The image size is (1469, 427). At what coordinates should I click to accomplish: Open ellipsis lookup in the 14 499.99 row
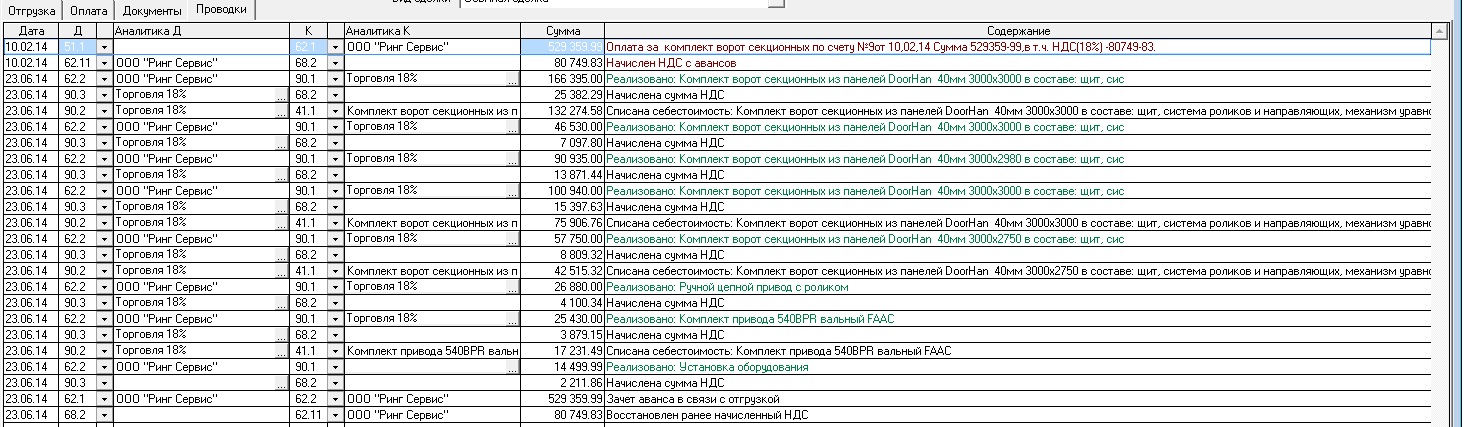coord(512,367)
